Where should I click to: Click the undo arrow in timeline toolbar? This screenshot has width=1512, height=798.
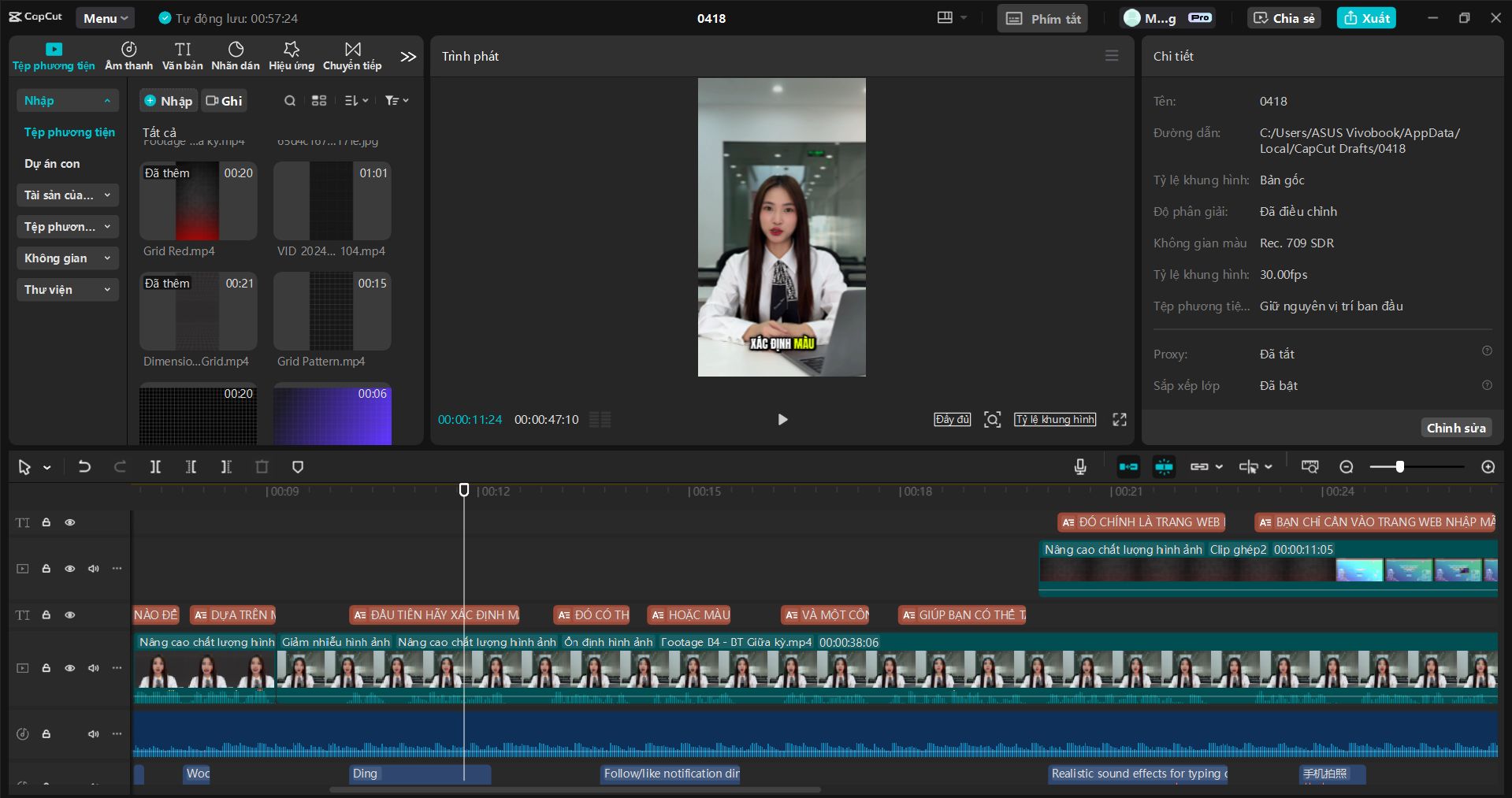84,467
